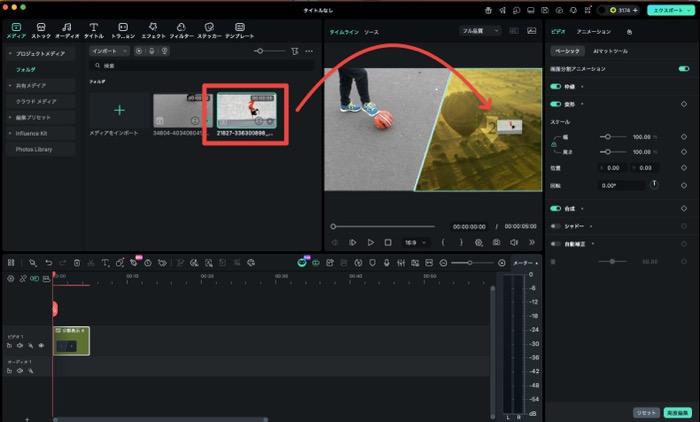
Task: Click the timeline zoom-in plus icon
Action: [502, 263]
